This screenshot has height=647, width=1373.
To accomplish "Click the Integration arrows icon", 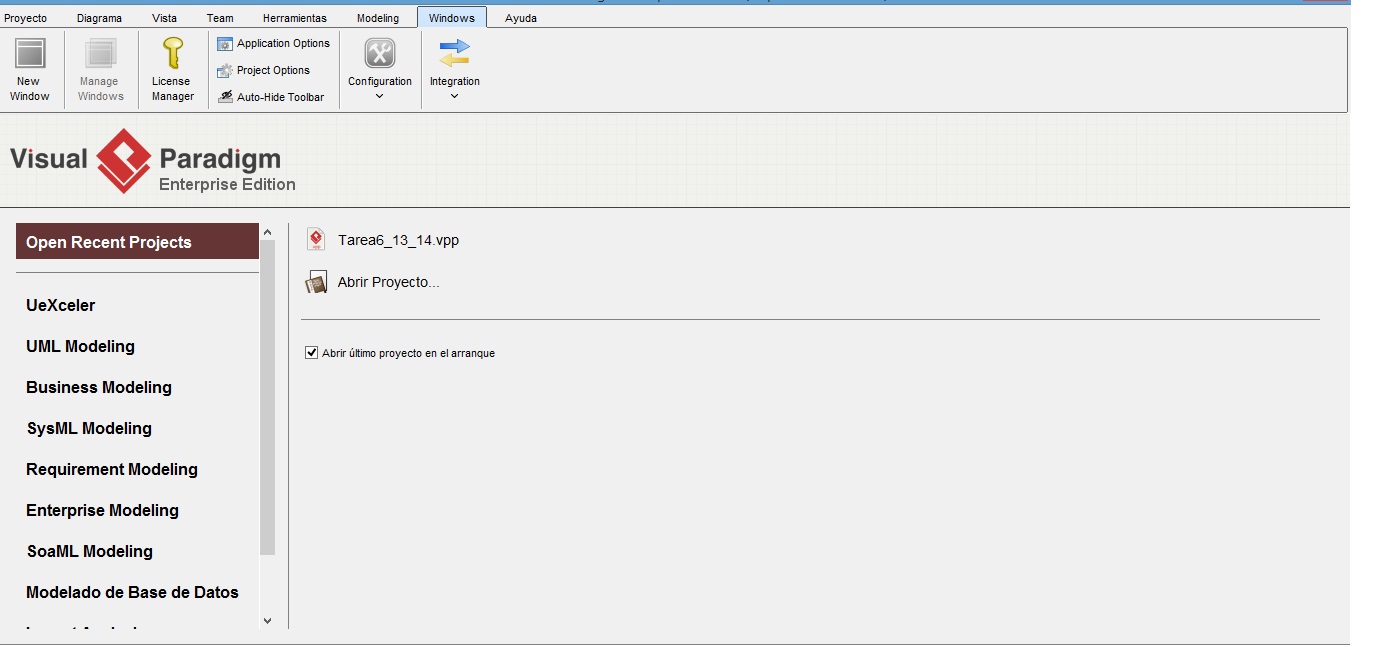I will 455,53.
